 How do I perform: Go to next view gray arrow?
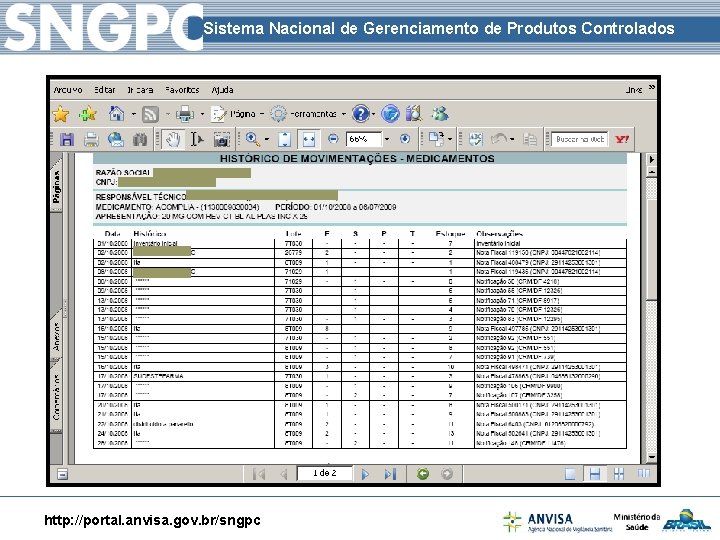(447, 473)
